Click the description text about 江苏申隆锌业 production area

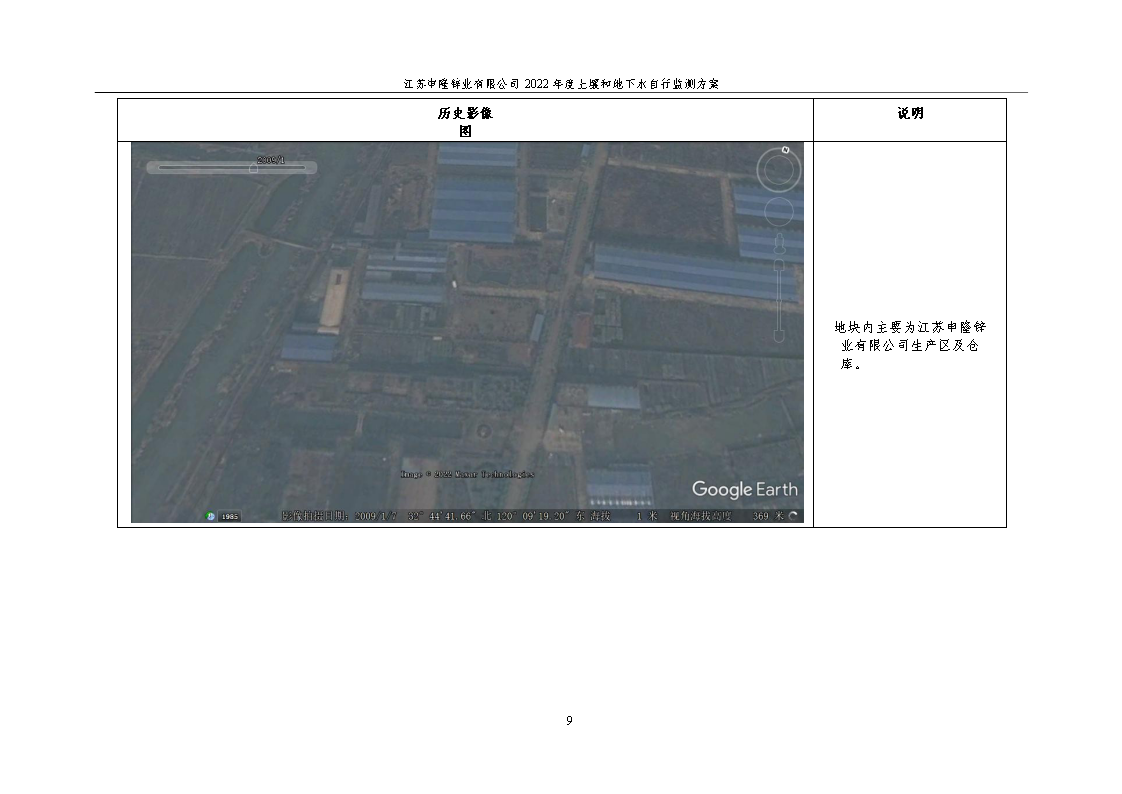coord(909,345)
